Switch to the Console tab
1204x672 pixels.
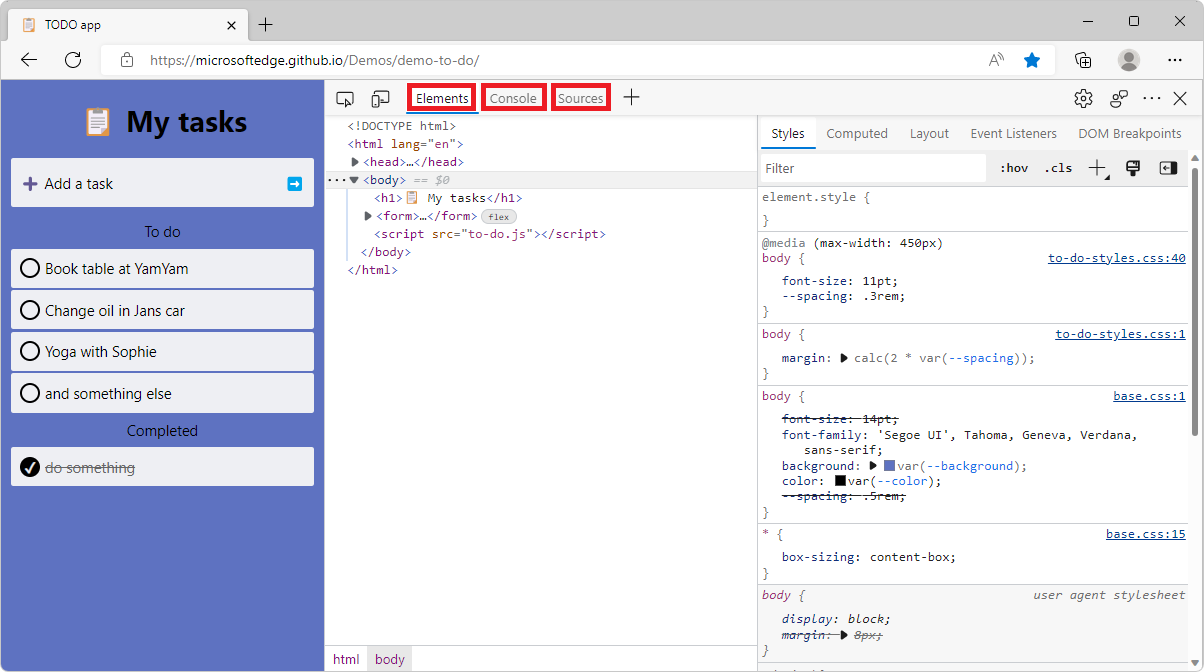(x=513, y=97)
